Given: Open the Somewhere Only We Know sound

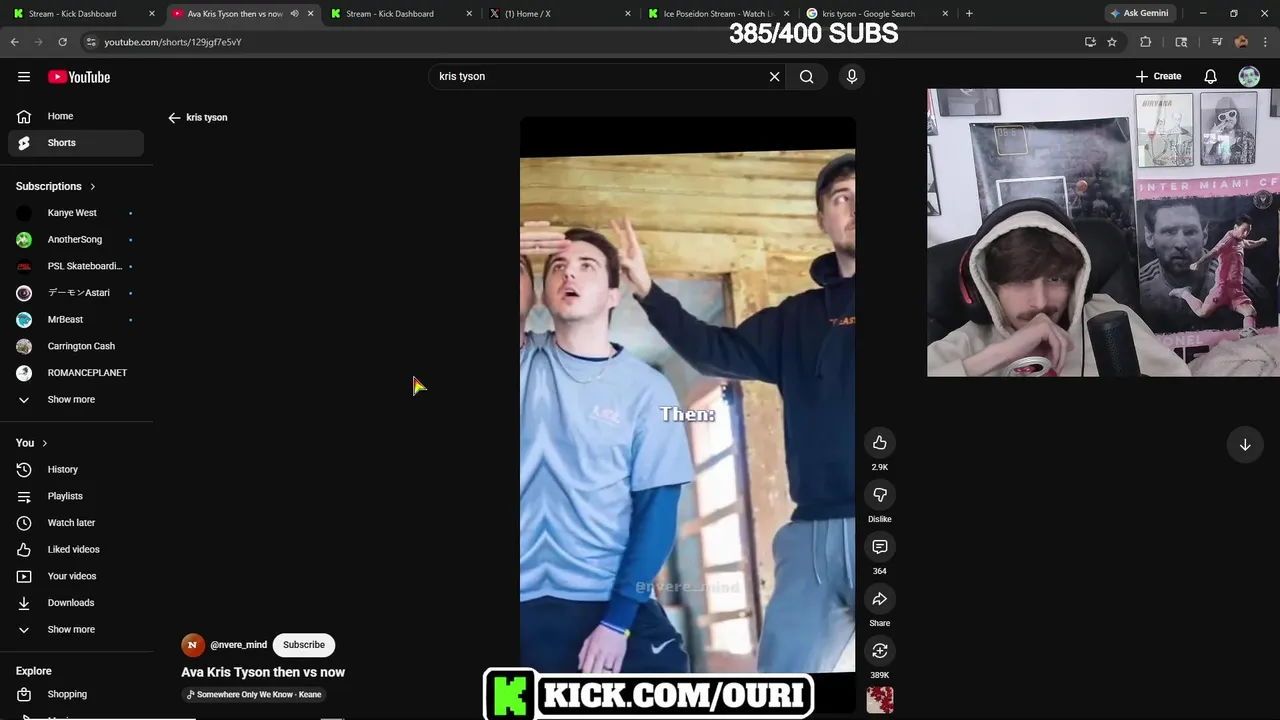Looking at the screenshot, I should click(x=255, y=694).
